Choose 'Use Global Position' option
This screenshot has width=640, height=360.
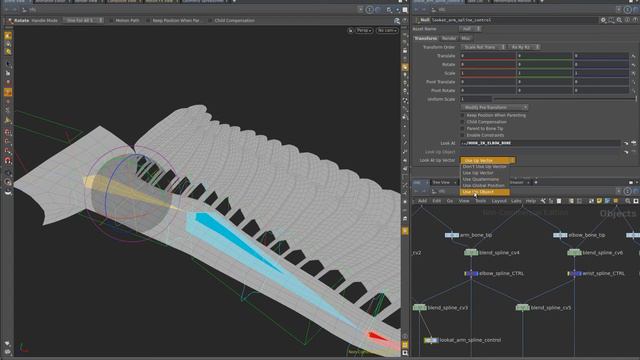point(484,185)
